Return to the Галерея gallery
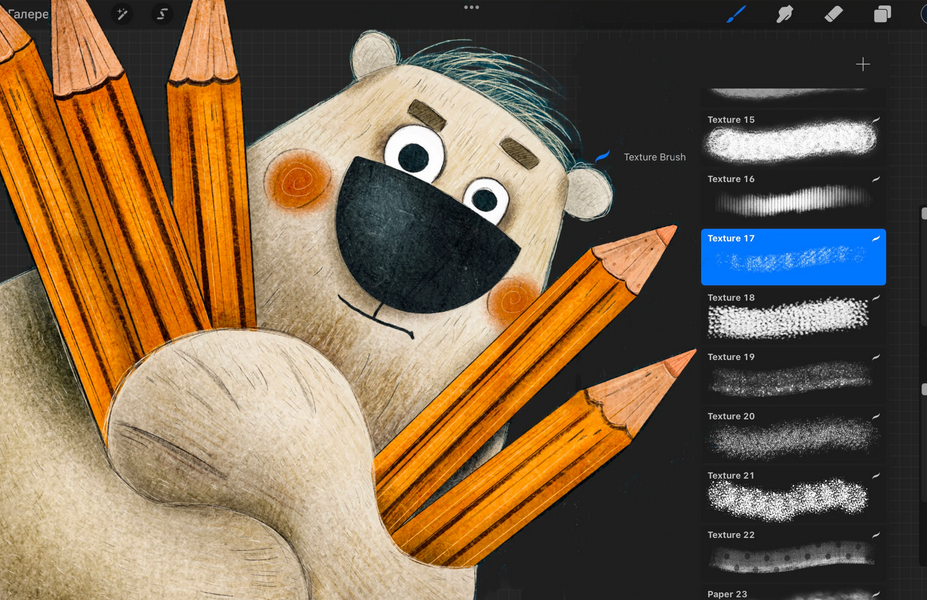 (x=28, y=14)
